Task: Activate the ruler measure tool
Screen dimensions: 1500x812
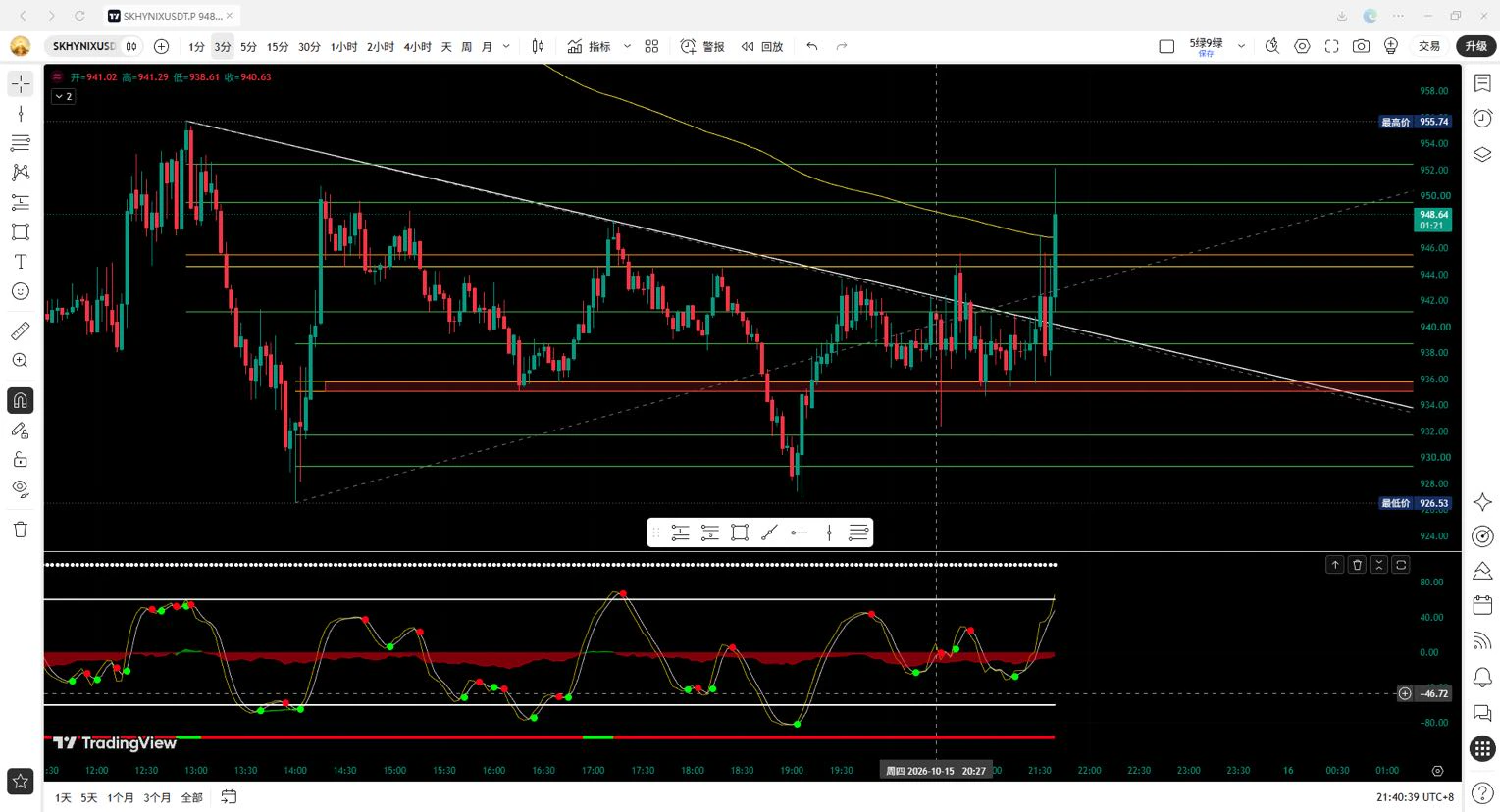Action: pos(21,330)
